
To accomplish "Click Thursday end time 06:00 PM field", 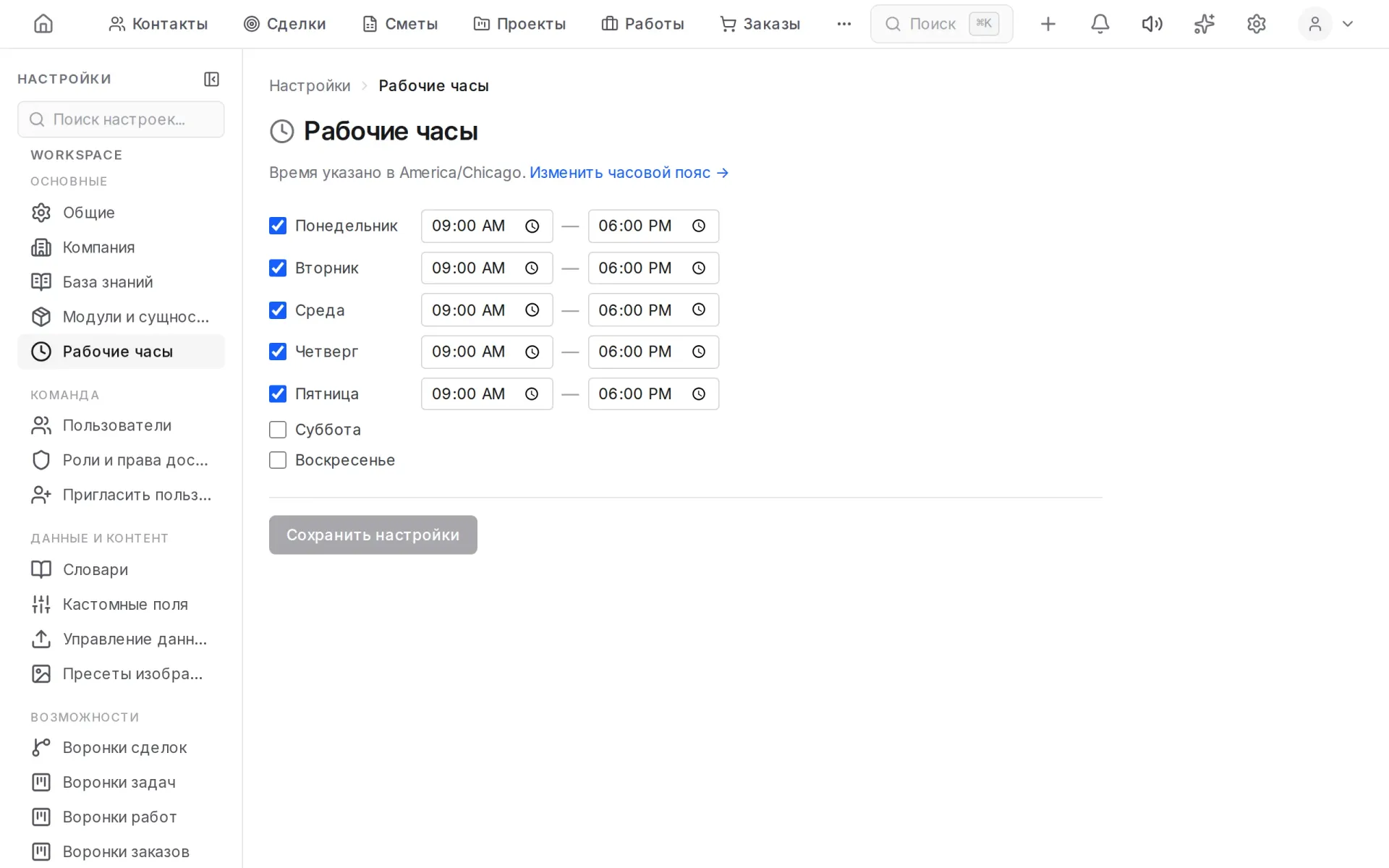I will click(653, 352).
